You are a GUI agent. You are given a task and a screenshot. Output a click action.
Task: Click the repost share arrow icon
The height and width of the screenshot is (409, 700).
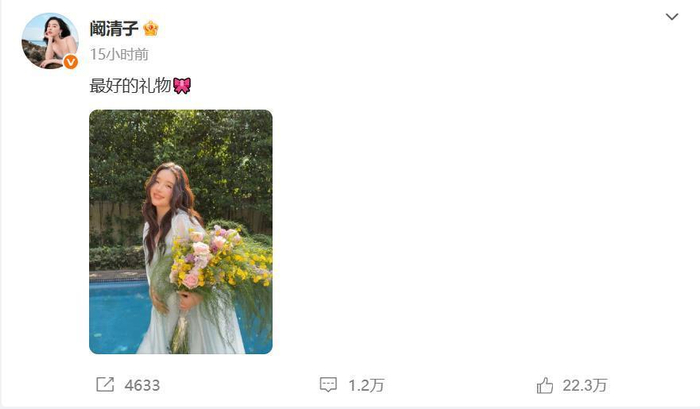(x=104, y=385)
